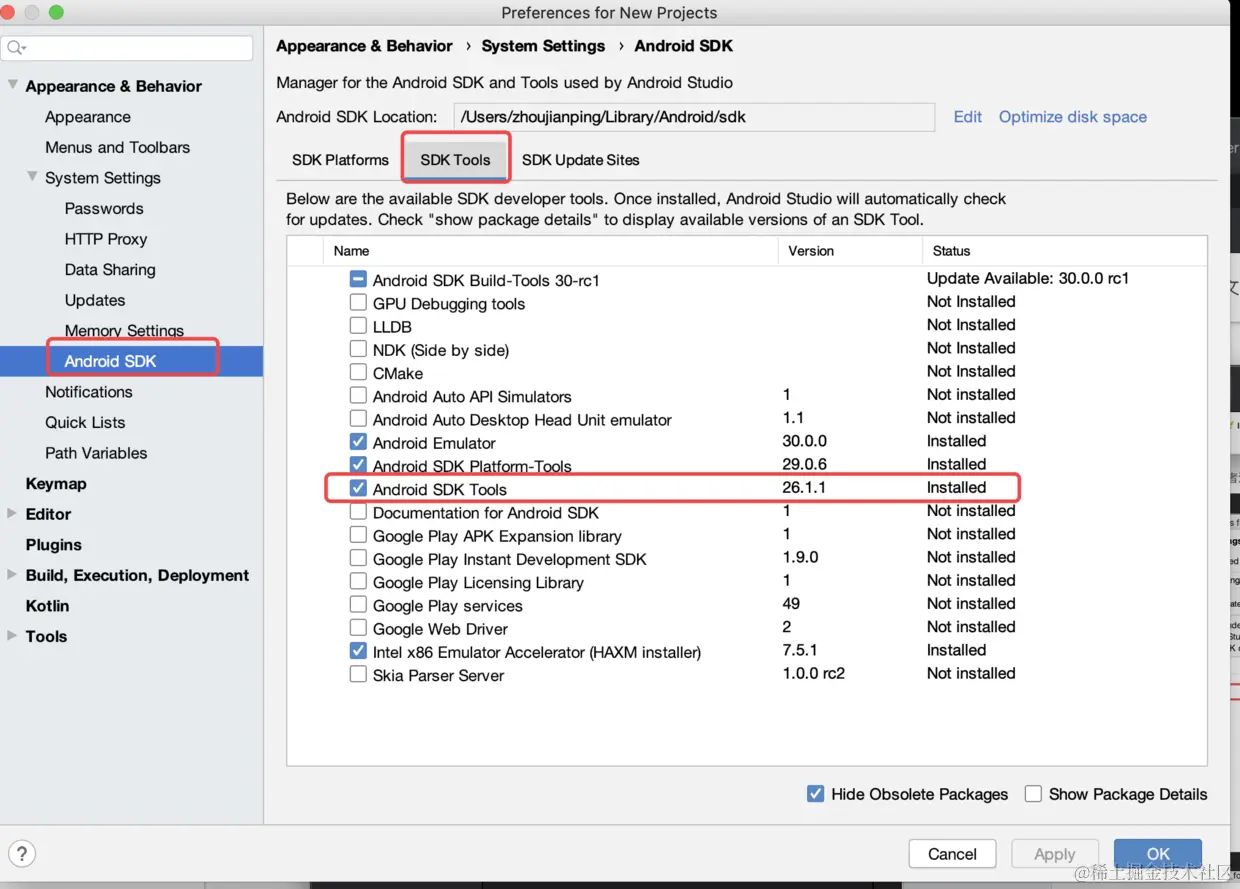Click the Edit SDK location link
Screen dimensions: 1240x889
coord(968,117)
